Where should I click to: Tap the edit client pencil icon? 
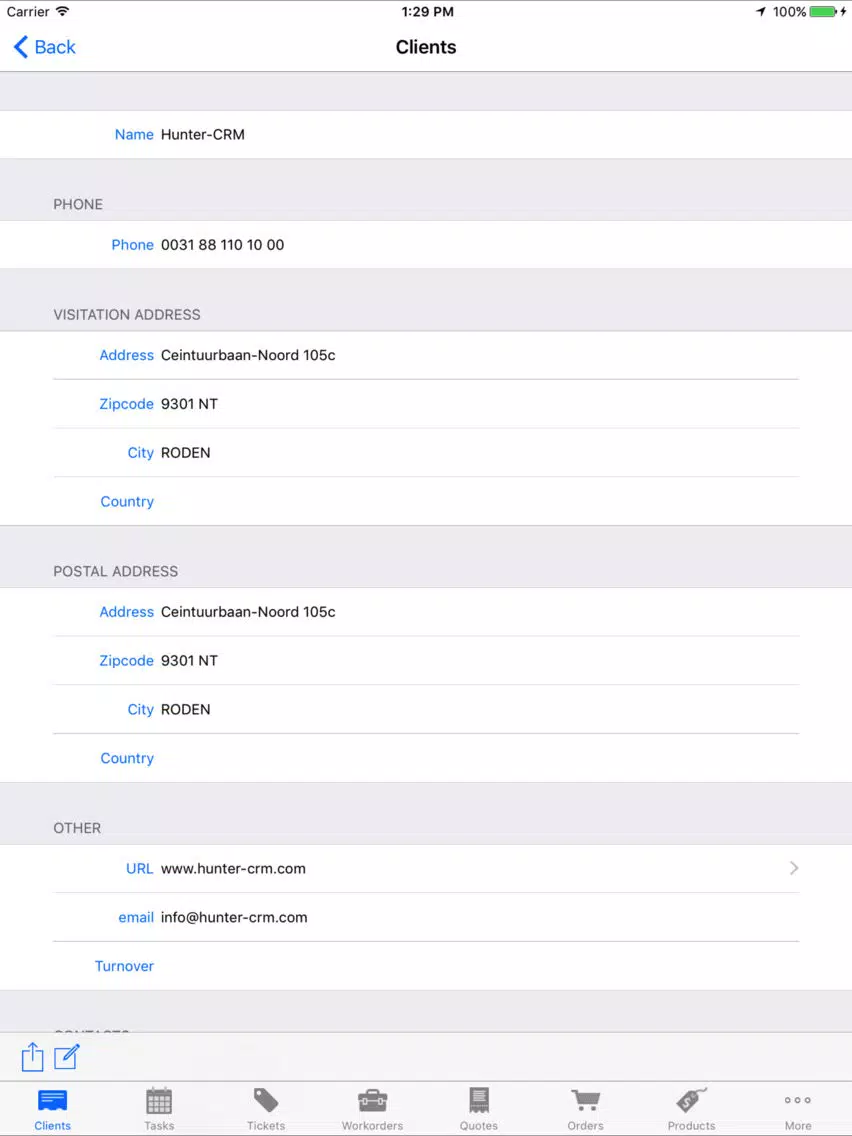click(x=67, y=1056)
